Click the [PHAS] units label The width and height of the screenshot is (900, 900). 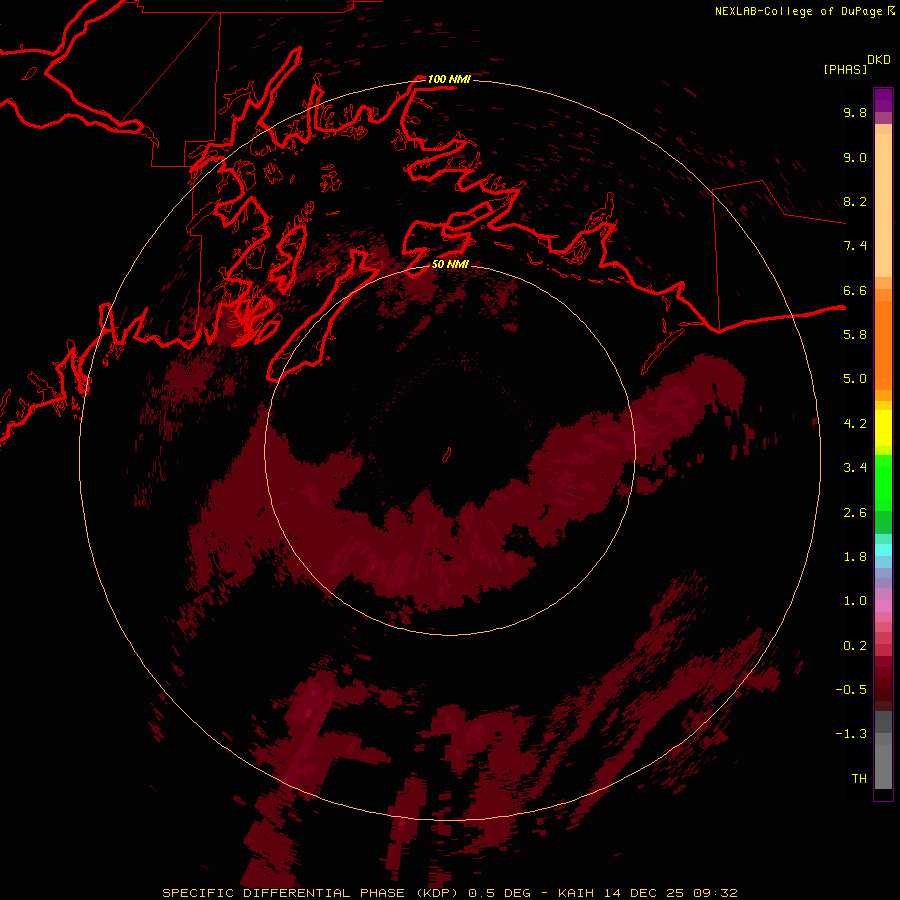[845, 69]
